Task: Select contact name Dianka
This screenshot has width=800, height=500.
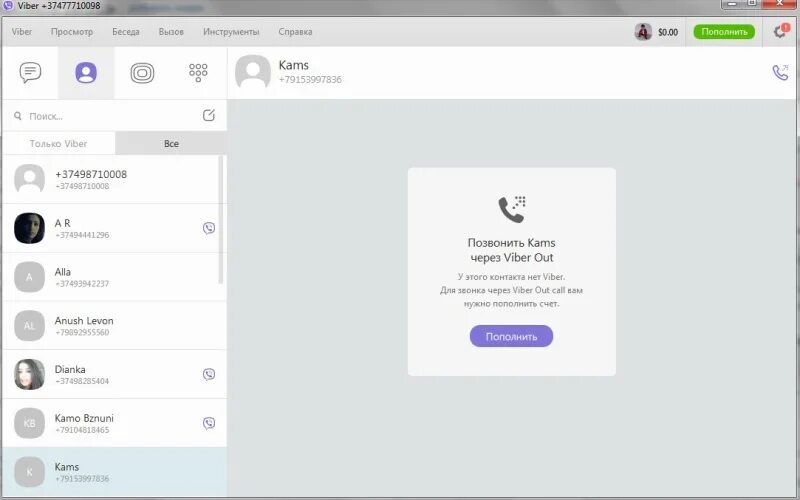Action: pyautogui.click(x=70, y=369)
